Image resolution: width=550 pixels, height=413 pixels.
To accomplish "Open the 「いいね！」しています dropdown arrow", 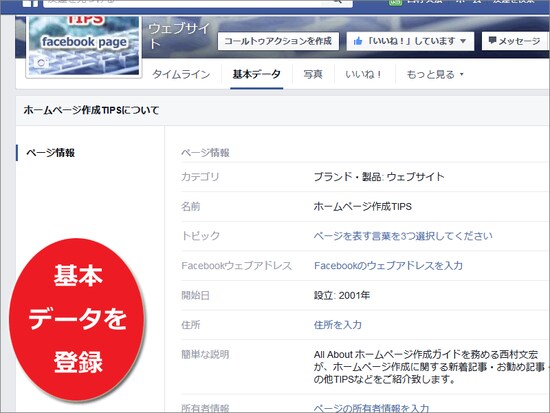I will pos(463,41).
